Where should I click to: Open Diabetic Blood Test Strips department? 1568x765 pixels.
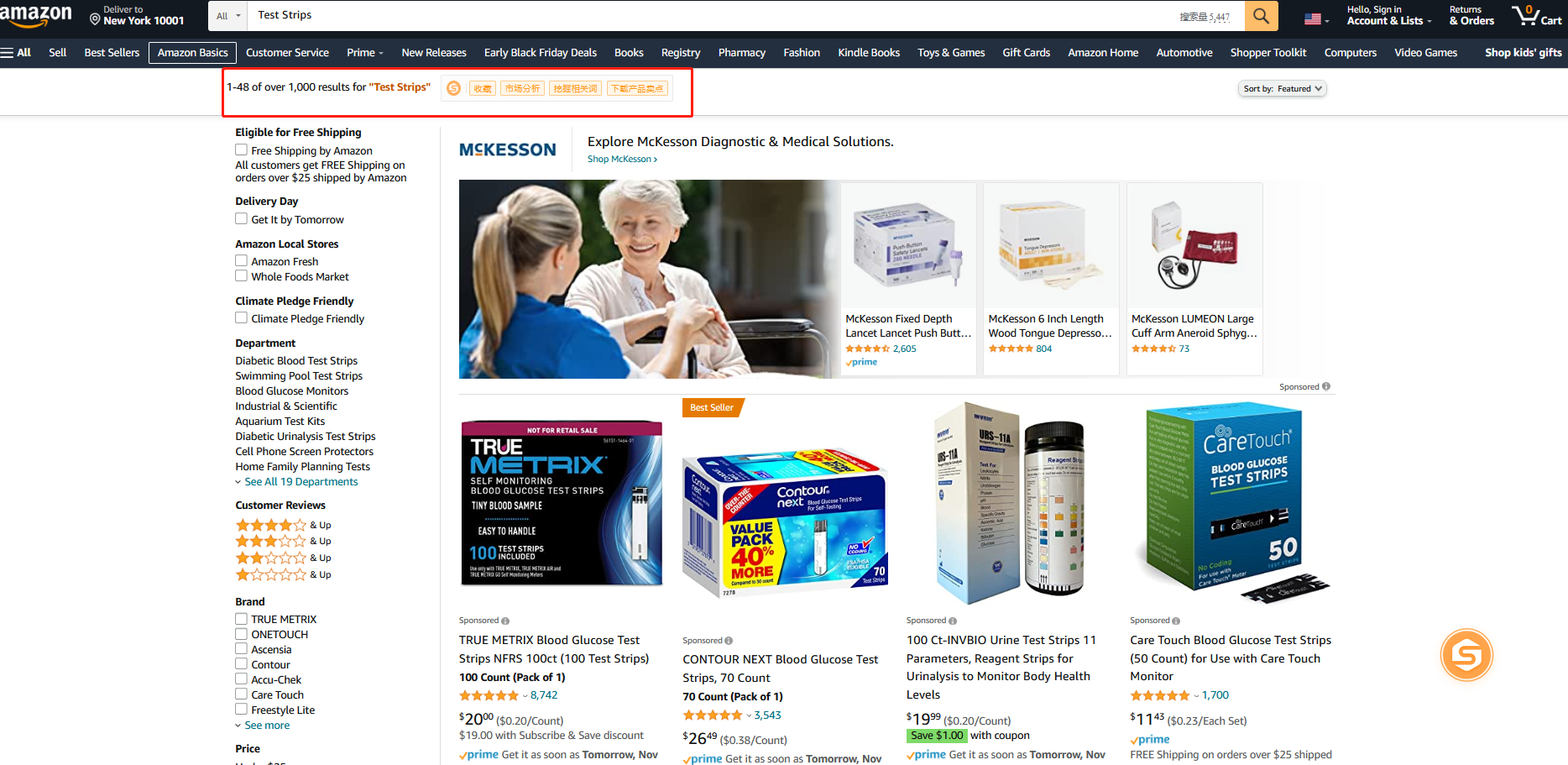[x=296, y=361]
